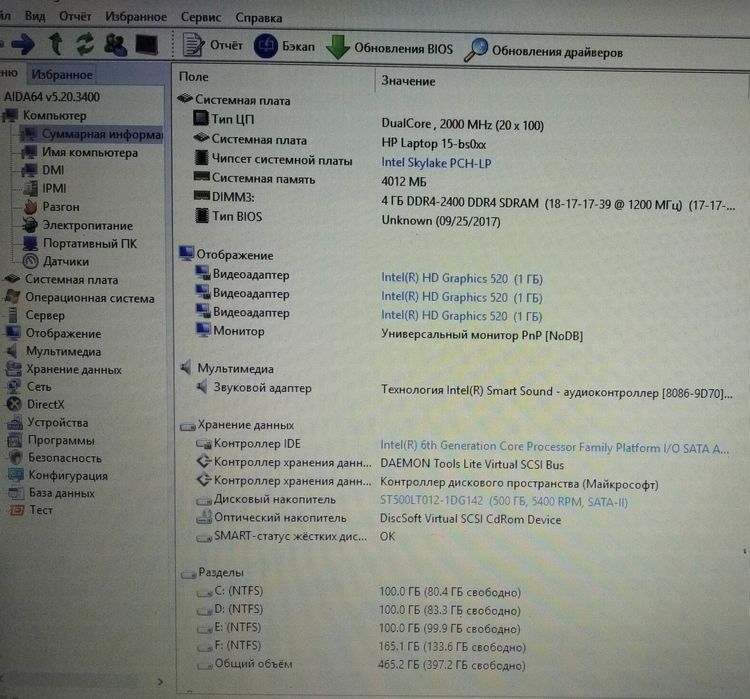Select DirectX tree item

coord(35,404)
